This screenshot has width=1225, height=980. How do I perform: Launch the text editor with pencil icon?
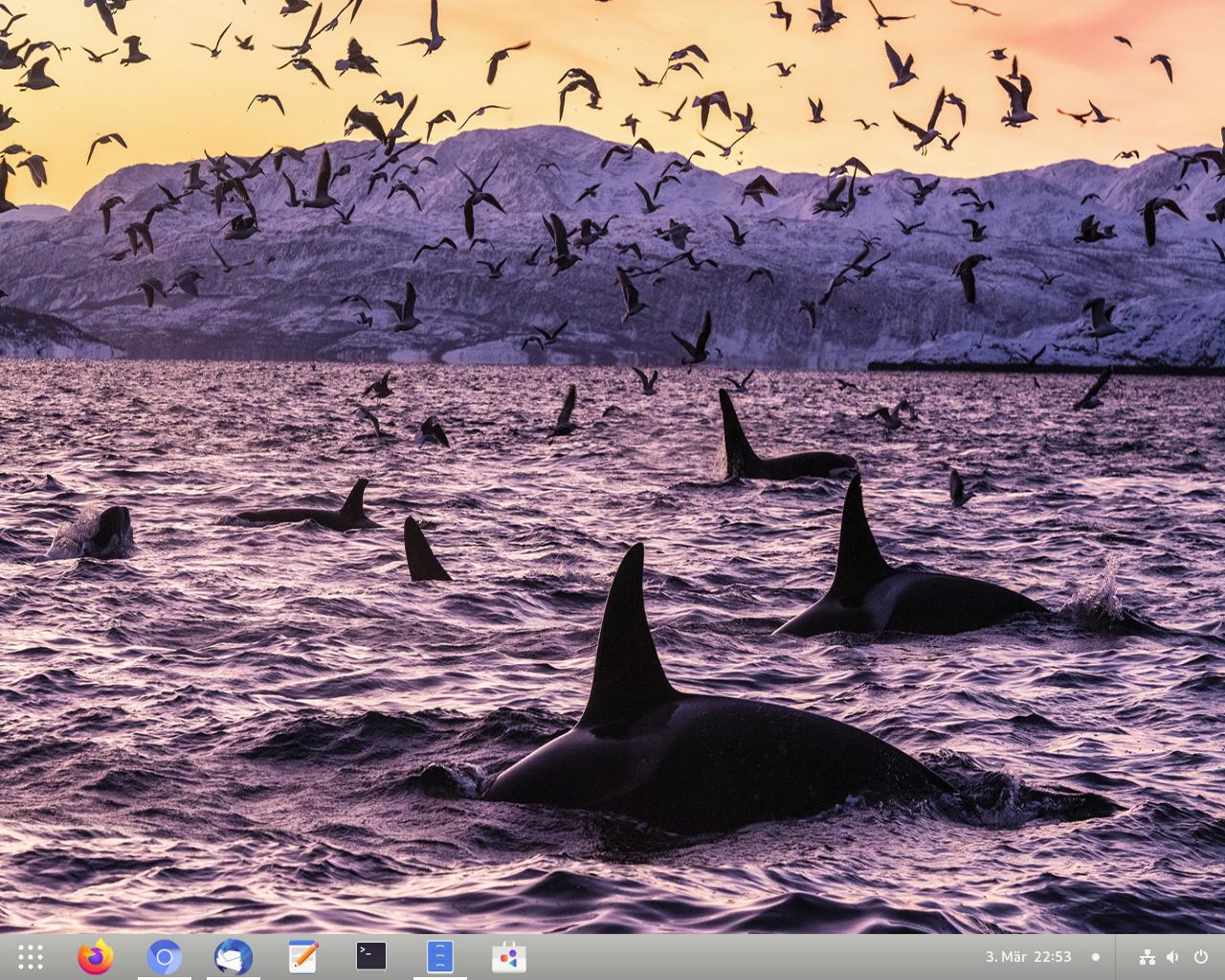click(302, 956)
